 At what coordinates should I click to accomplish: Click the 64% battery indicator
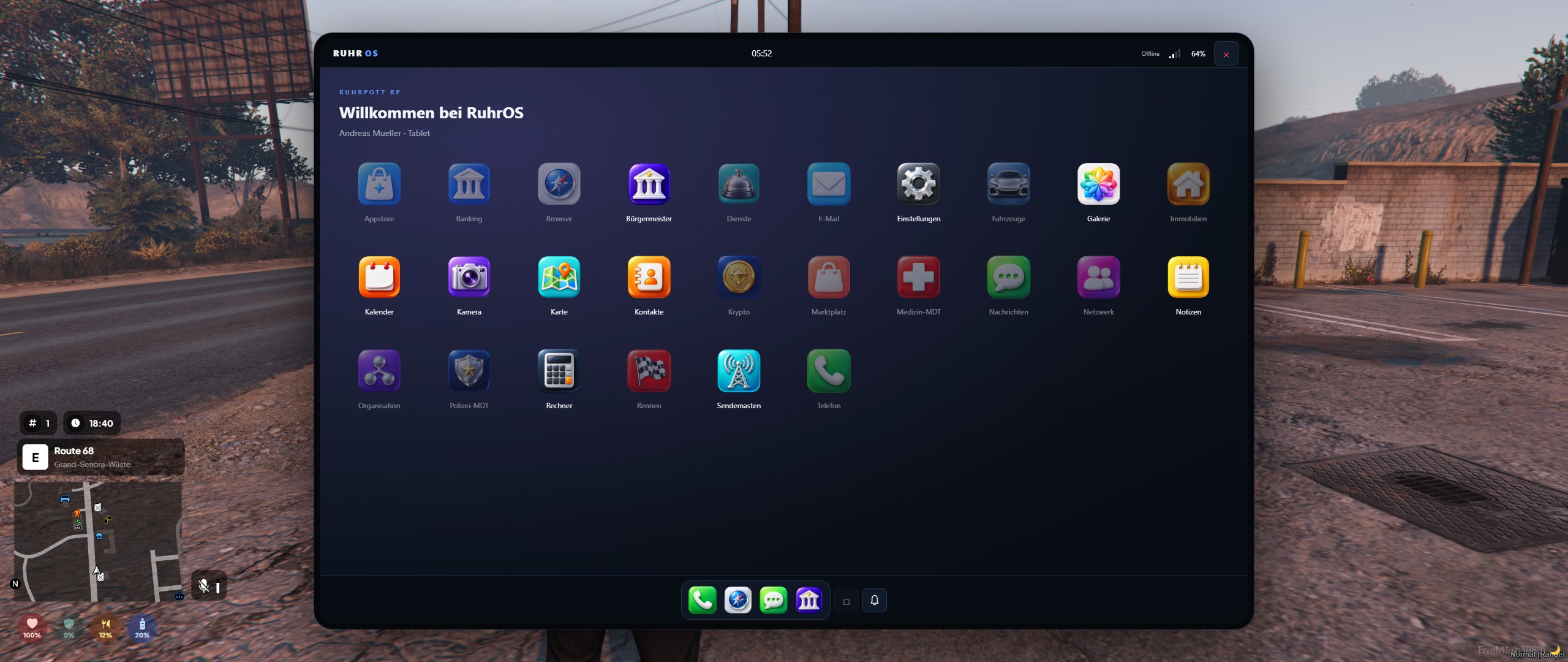tap(1198, 54)
